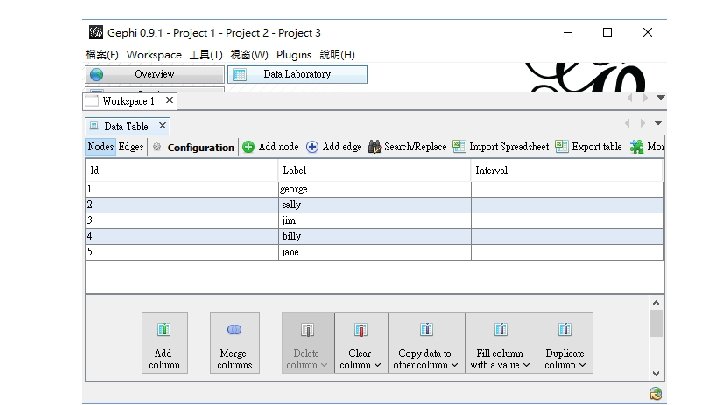This screenshot has height=405, width=720.
Task: Select the Data Table tab
Action: click(126, 126)
